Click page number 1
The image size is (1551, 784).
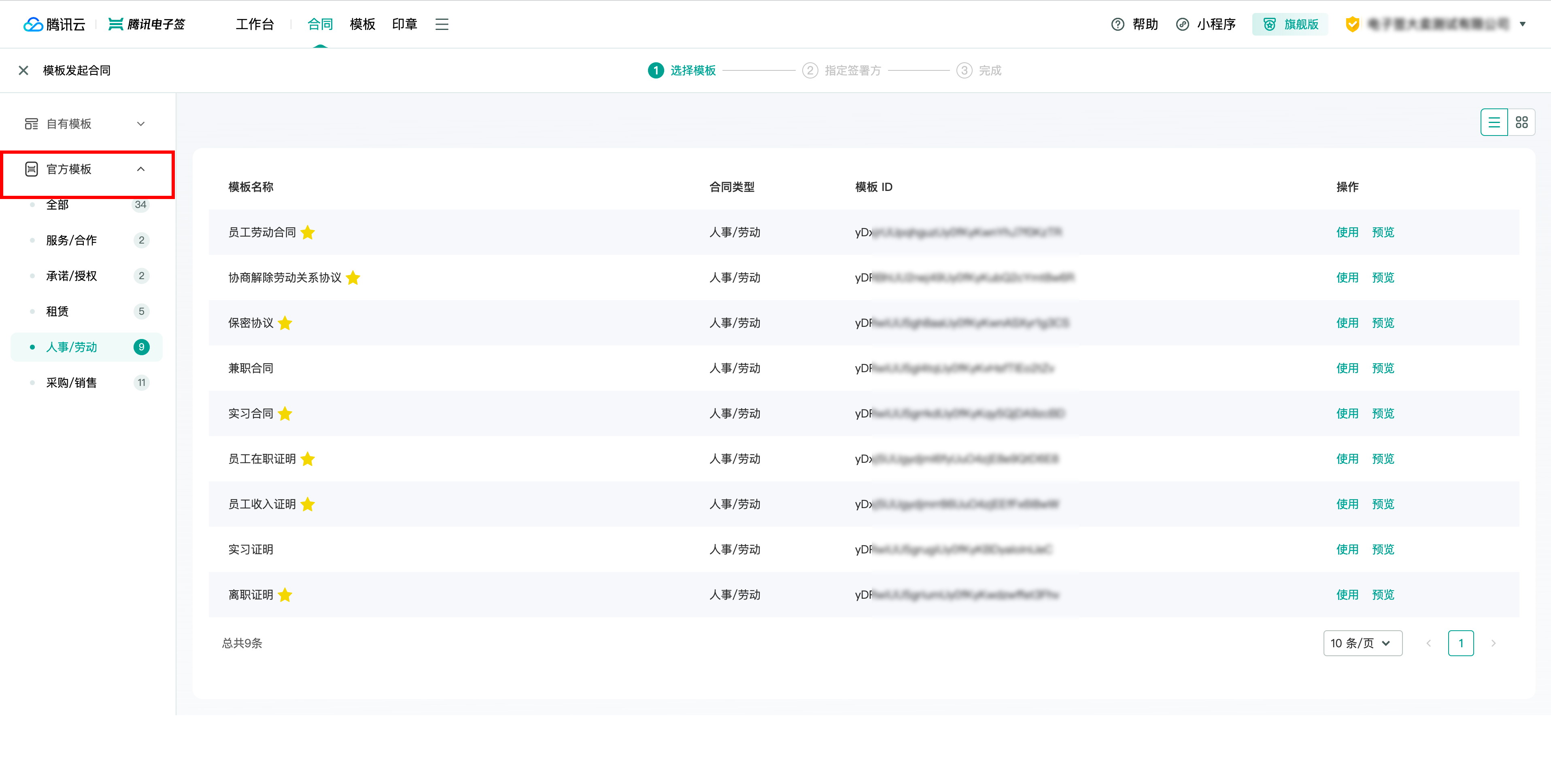coord(1461,643)
